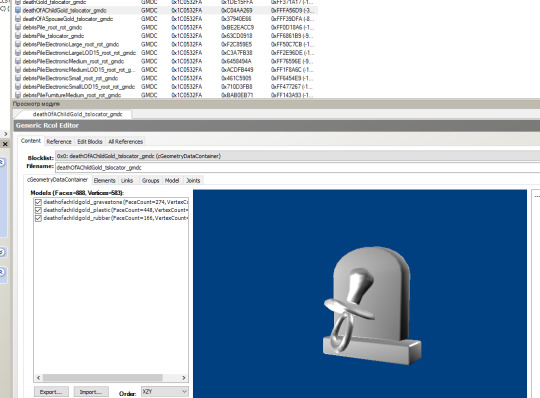Viewport: 540px width, 398px height.
Task: Select the deathOfAChildGold_tslocator_gmdc document tab
Action: [x=77, y=114]
